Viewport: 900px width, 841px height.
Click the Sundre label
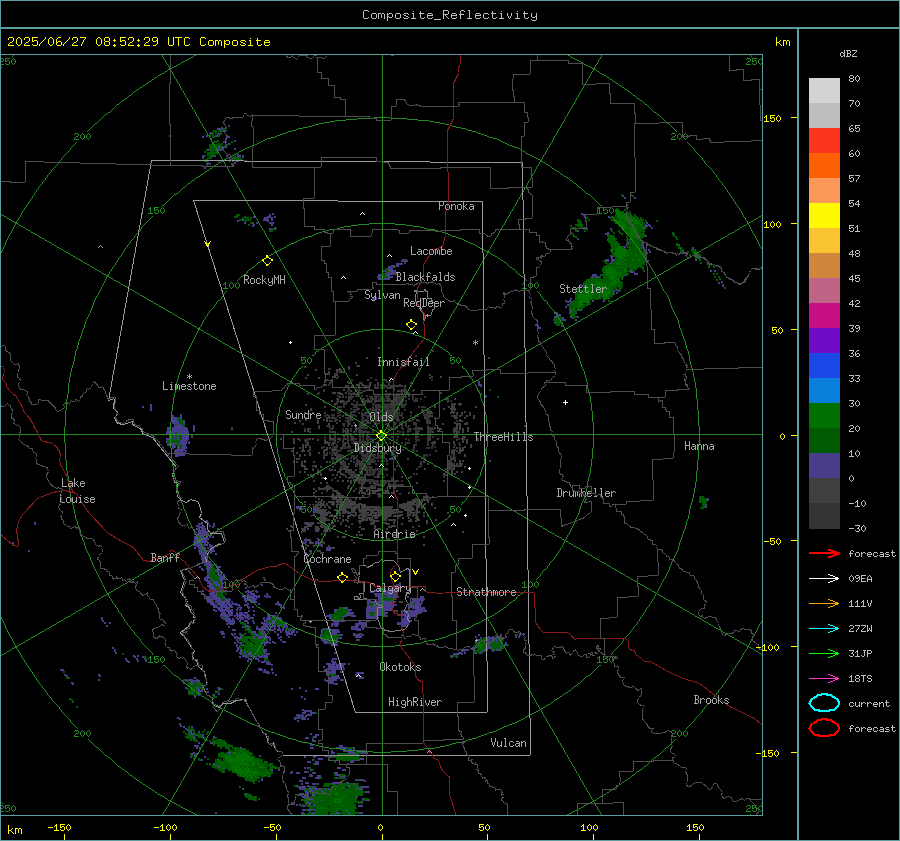pyautogui.click(x=303, y=414)
